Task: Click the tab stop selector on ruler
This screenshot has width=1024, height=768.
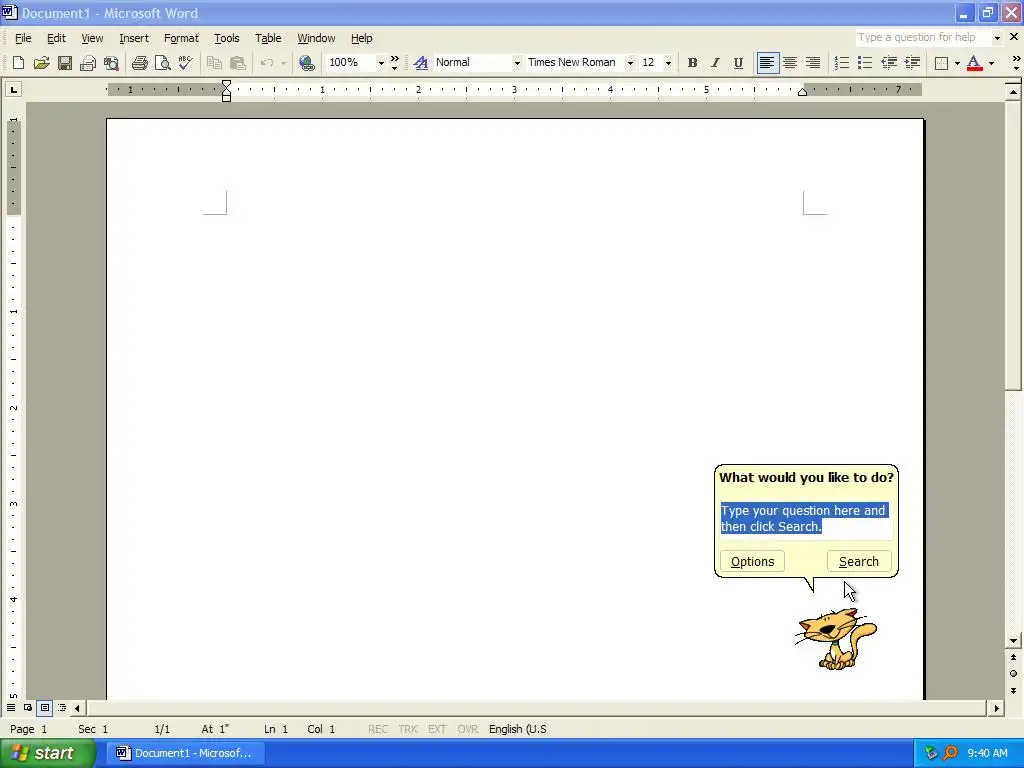Action: point(13,89)
